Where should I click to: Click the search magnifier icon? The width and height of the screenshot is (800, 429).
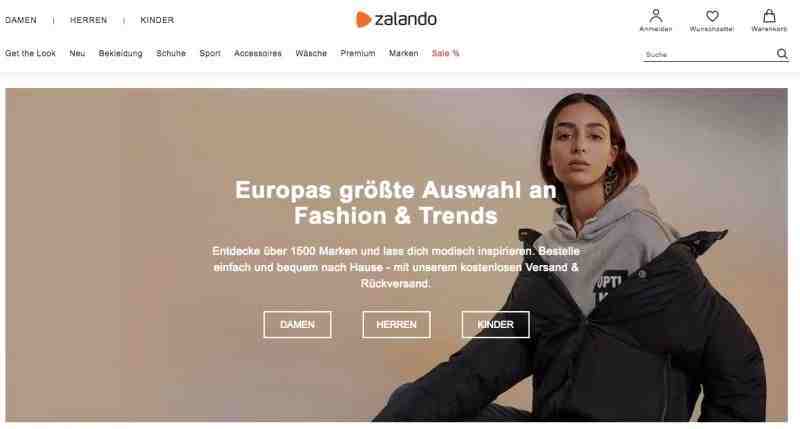pyautogui.click(x=782, y=54)
